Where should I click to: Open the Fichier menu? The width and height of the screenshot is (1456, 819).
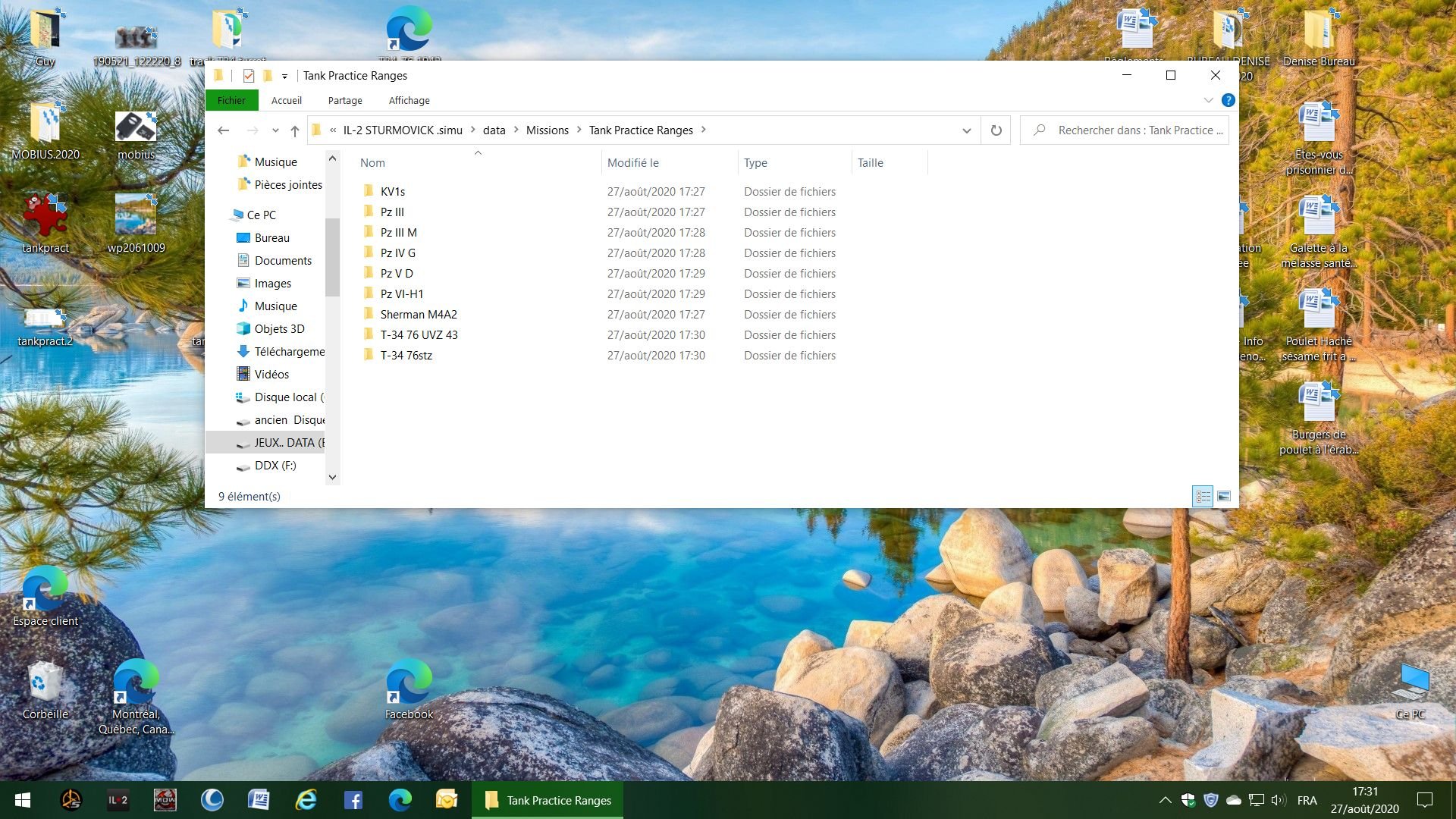tap(231, 100)
